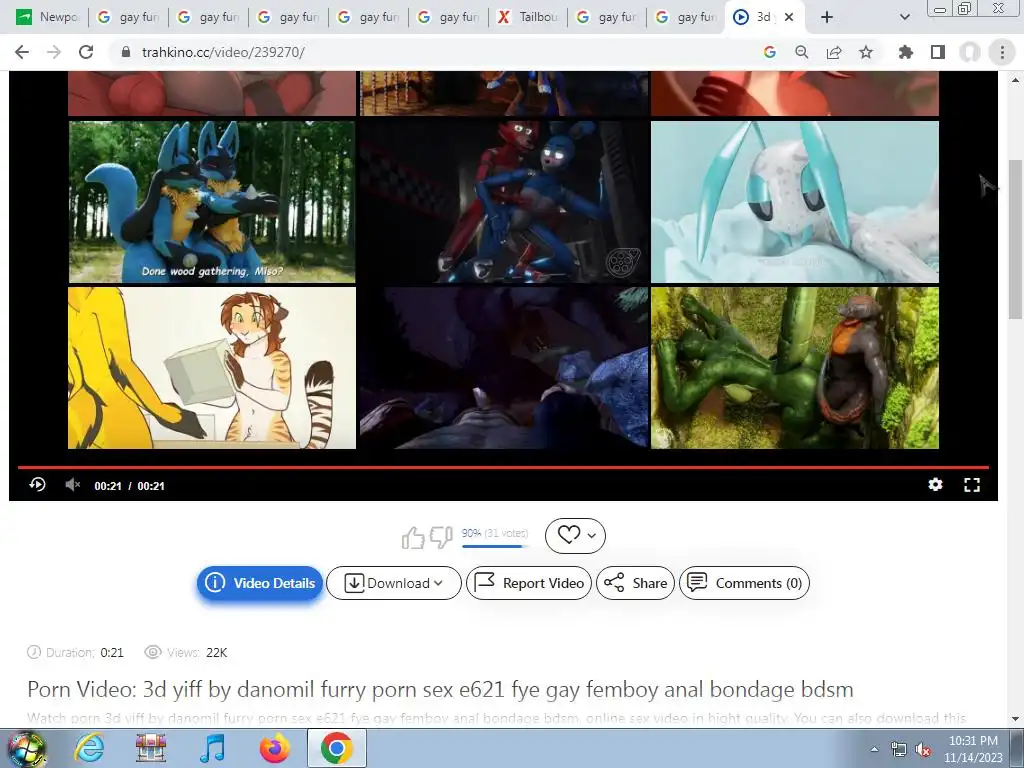Viewport: 1024px width, 768px height.
Task: Open the Windows Start menu
Action: coord(26,748)
